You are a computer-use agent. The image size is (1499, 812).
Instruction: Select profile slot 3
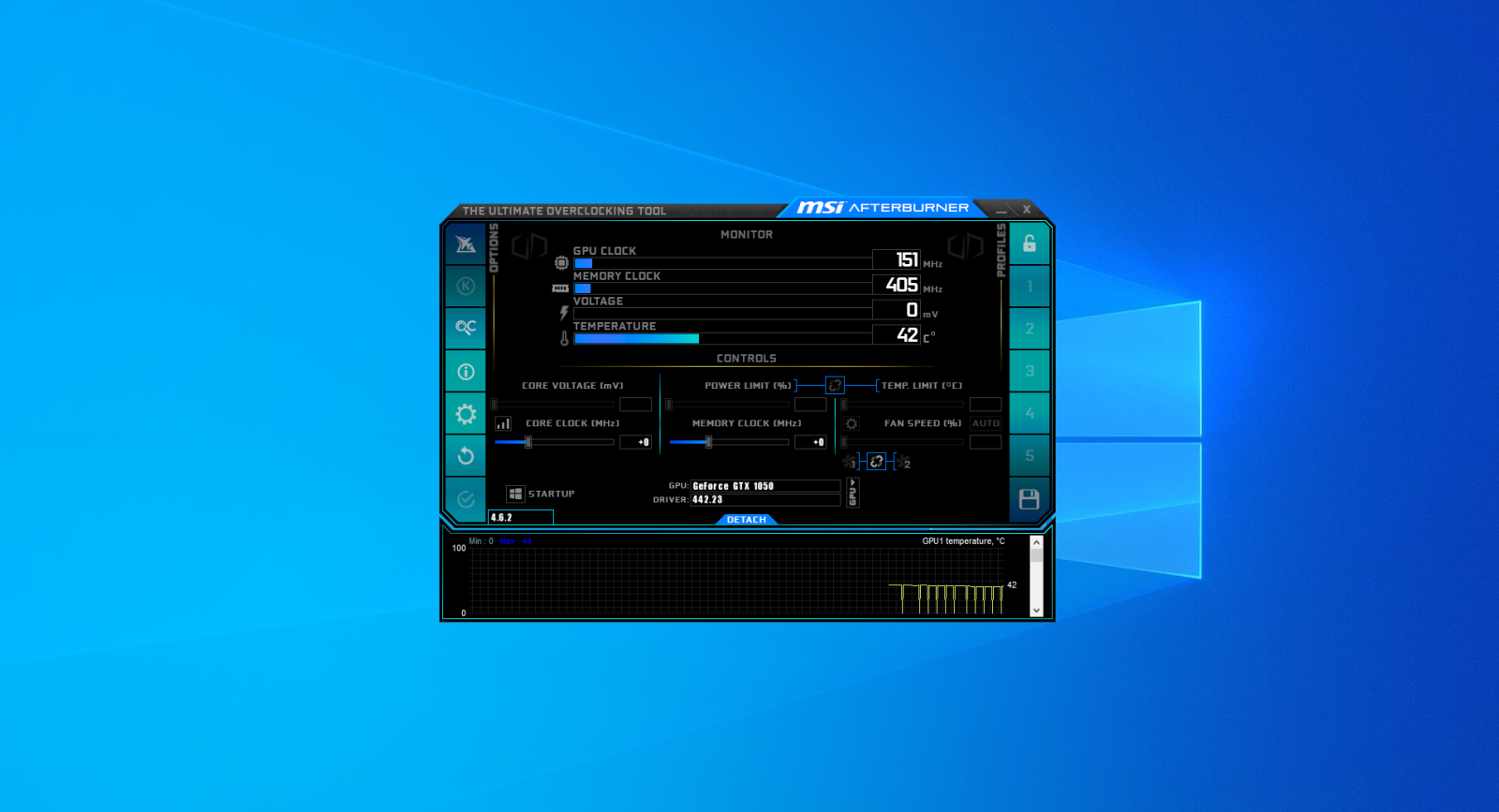point(1029,371)
